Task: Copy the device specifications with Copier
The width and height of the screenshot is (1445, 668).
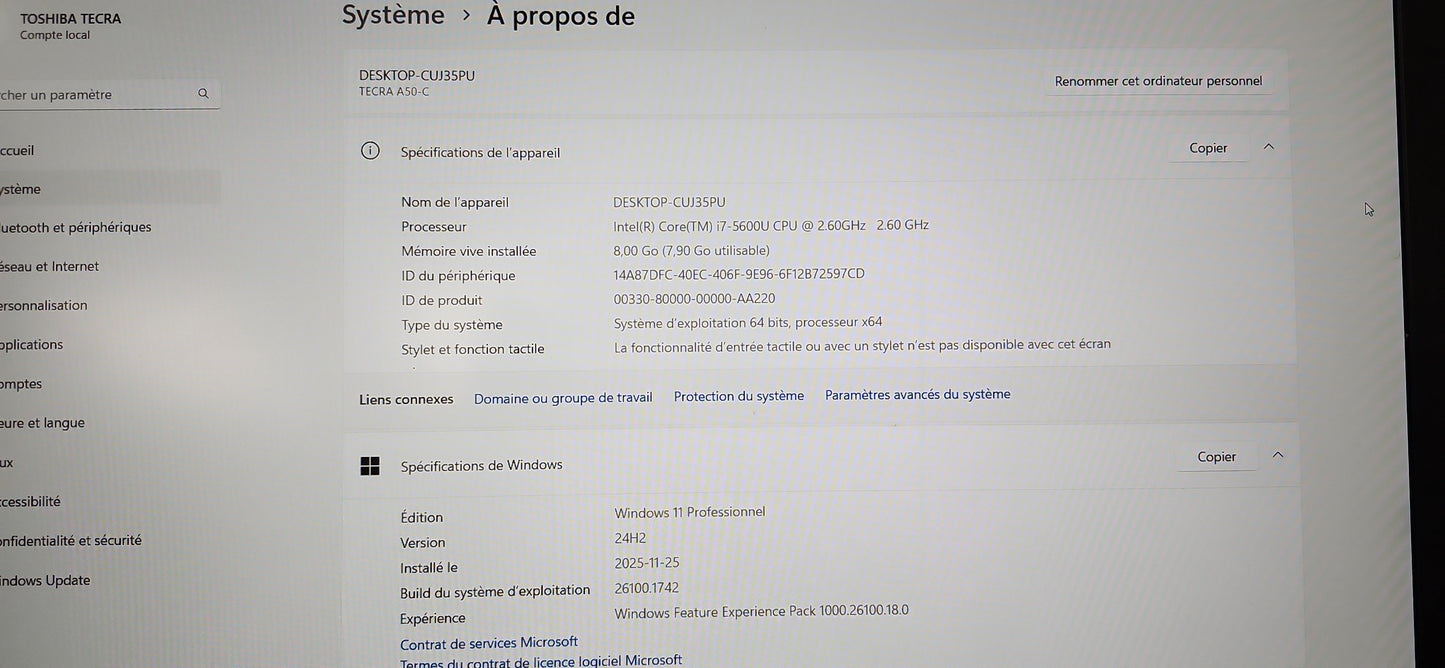Action: pyautogui.click(x=1207, y=147)
